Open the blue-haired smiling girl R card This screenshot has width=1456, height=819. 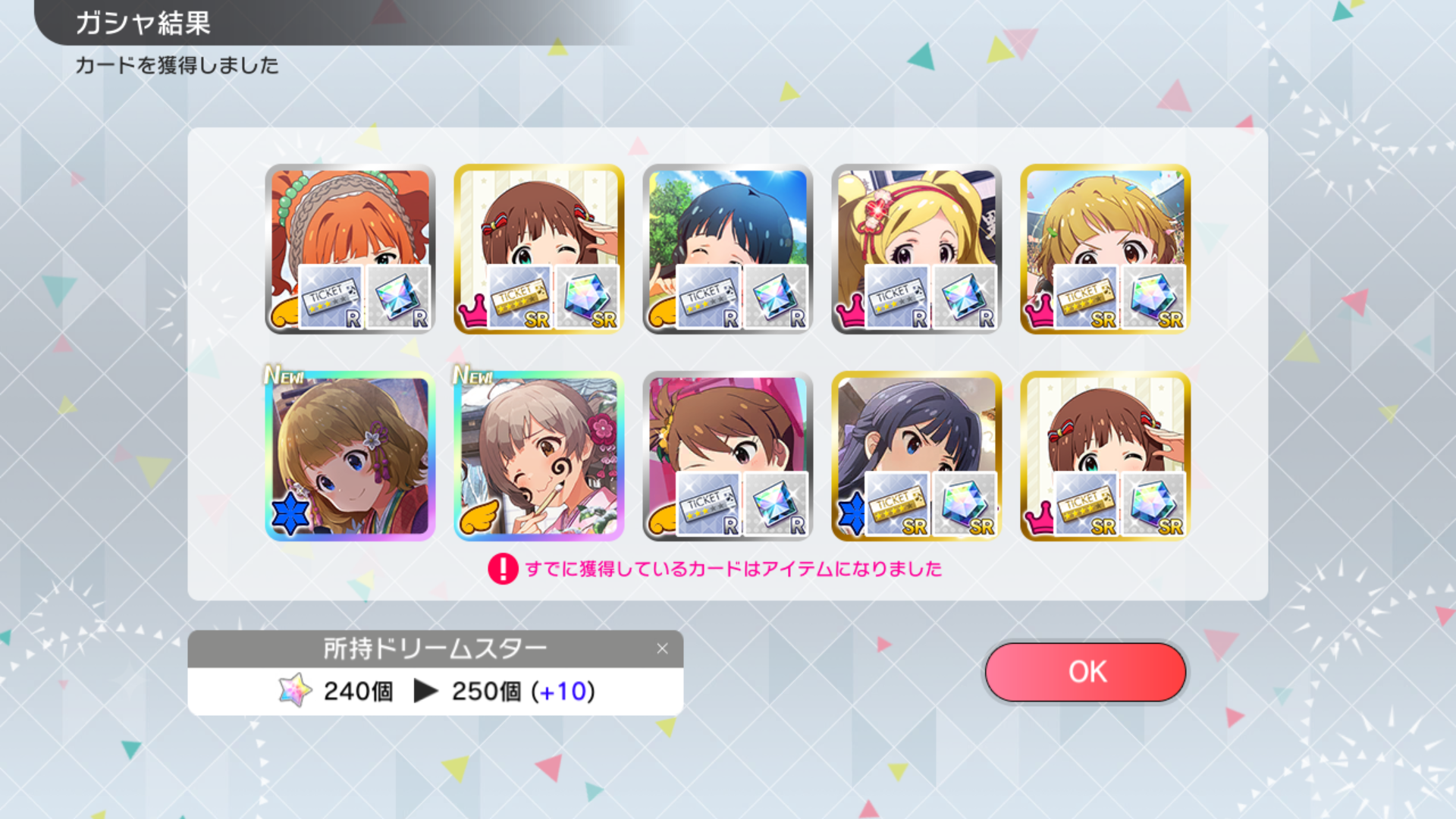727,249
